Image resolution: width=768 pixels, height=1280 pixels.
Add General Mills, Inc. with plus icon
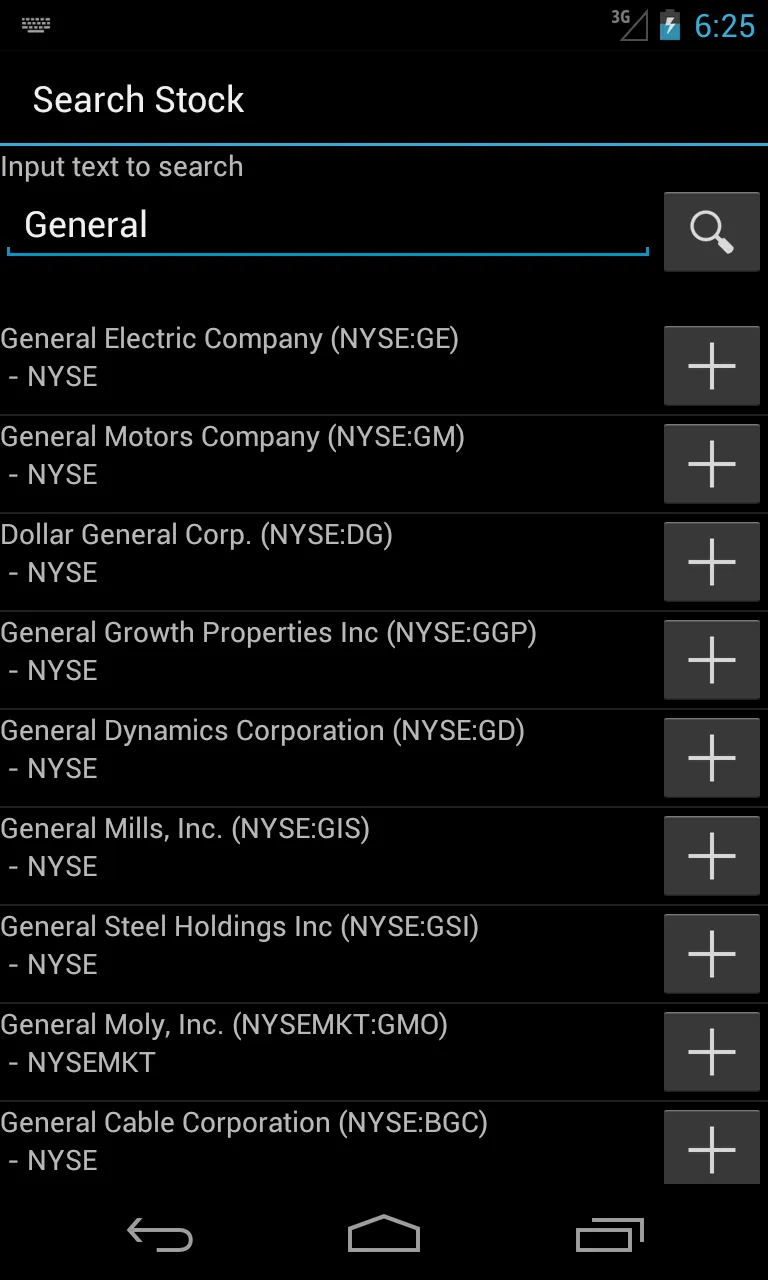[712, 856]
